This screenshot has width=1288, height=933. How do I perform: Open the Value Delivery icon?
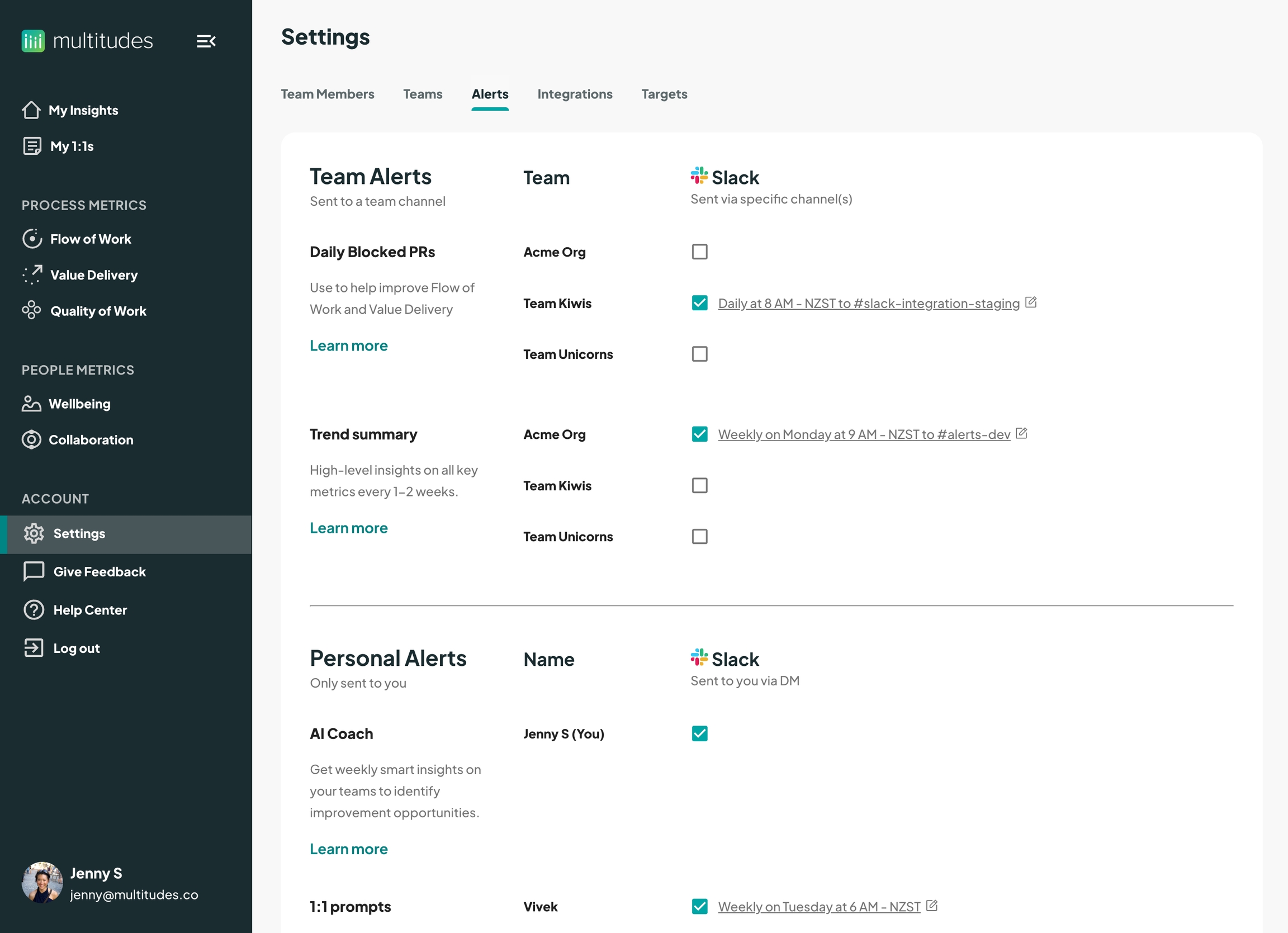[32, 275]
